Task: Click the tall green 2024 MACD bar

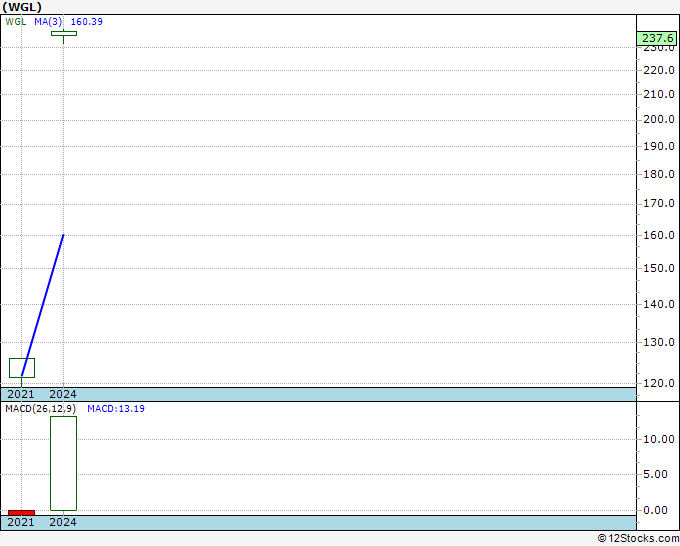Action: pos(63,463)
